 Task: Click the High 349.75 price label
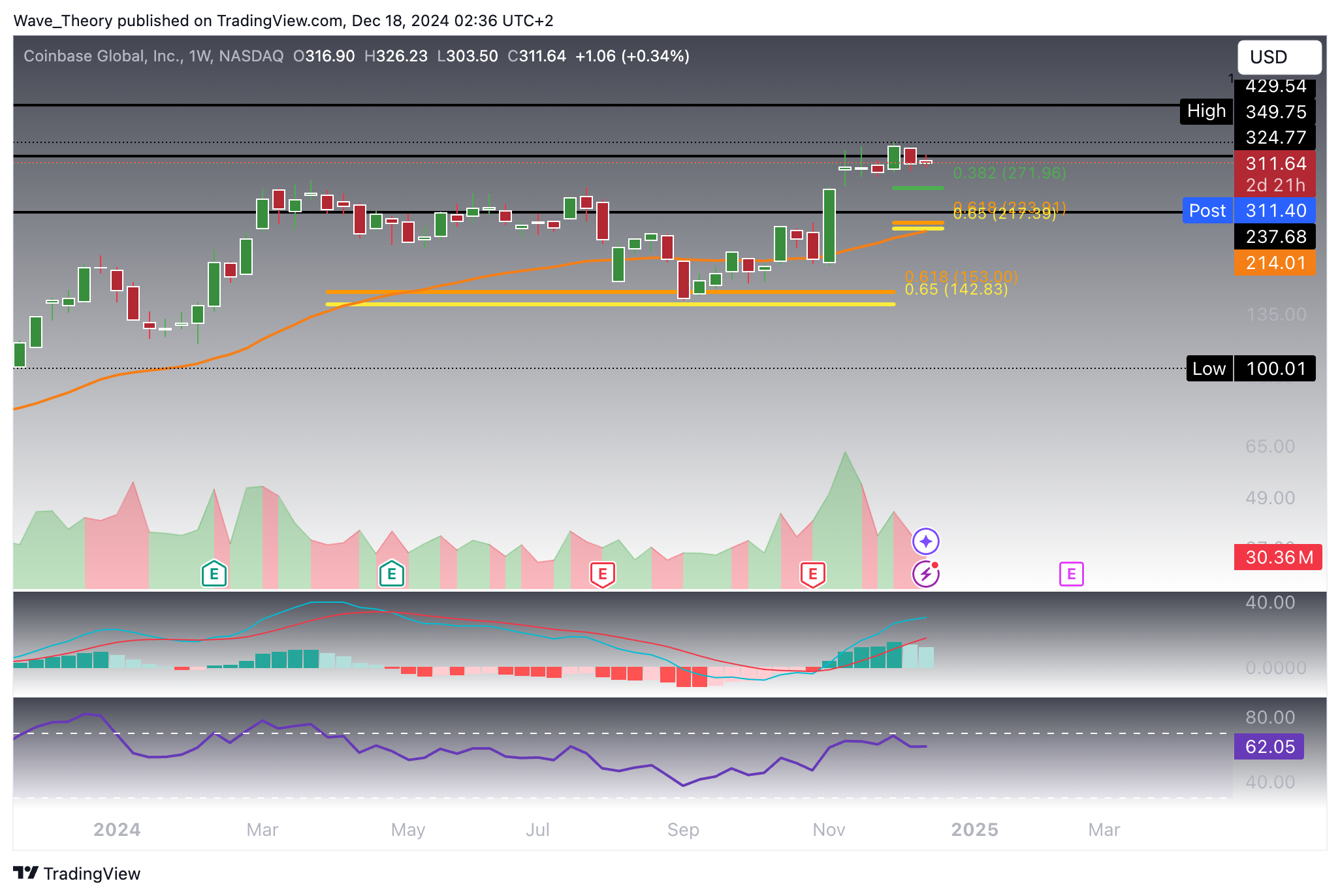[x=1247, y=112]
